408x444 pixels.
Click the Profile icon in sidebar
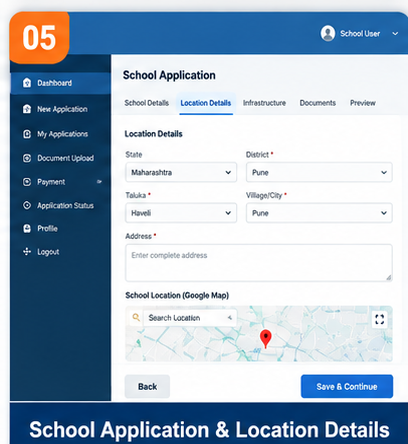click(x=27, y=228)
